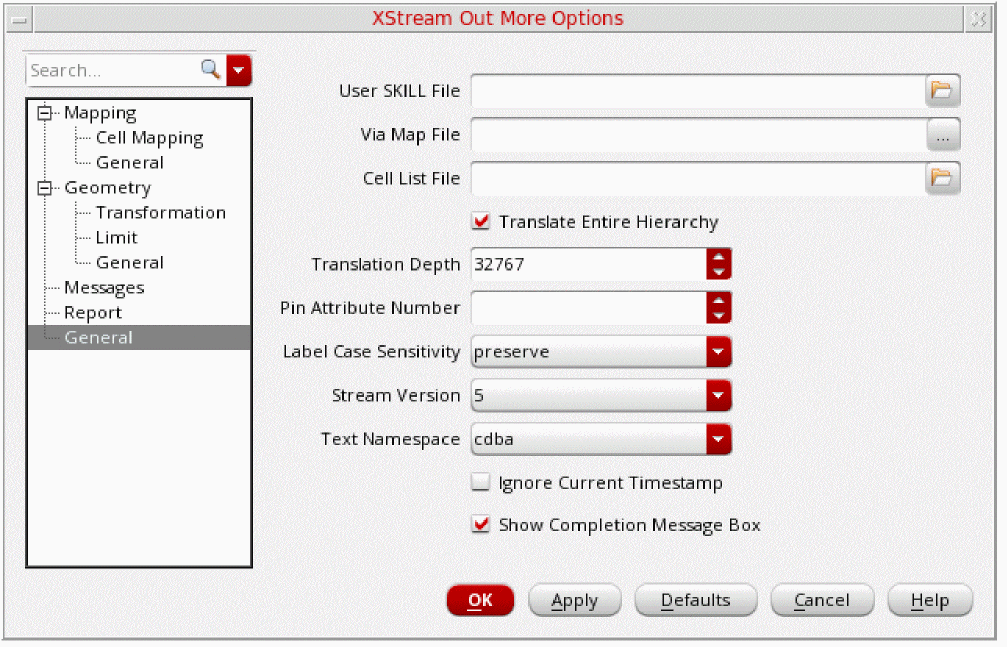The height and width of the screenshot is (647, 1007).
Task: Select Cell Mapping in options tree
Action: [149, 138]
